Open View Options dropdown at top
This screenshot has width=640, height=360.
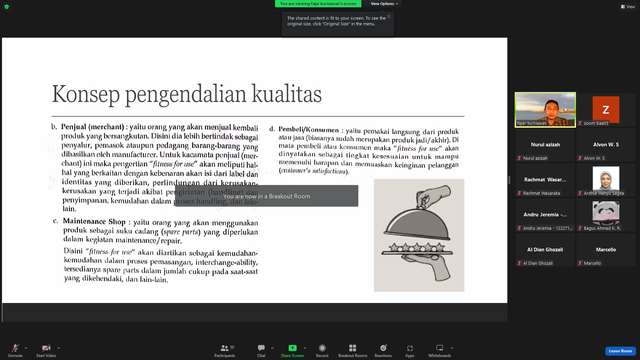(384, 4)
